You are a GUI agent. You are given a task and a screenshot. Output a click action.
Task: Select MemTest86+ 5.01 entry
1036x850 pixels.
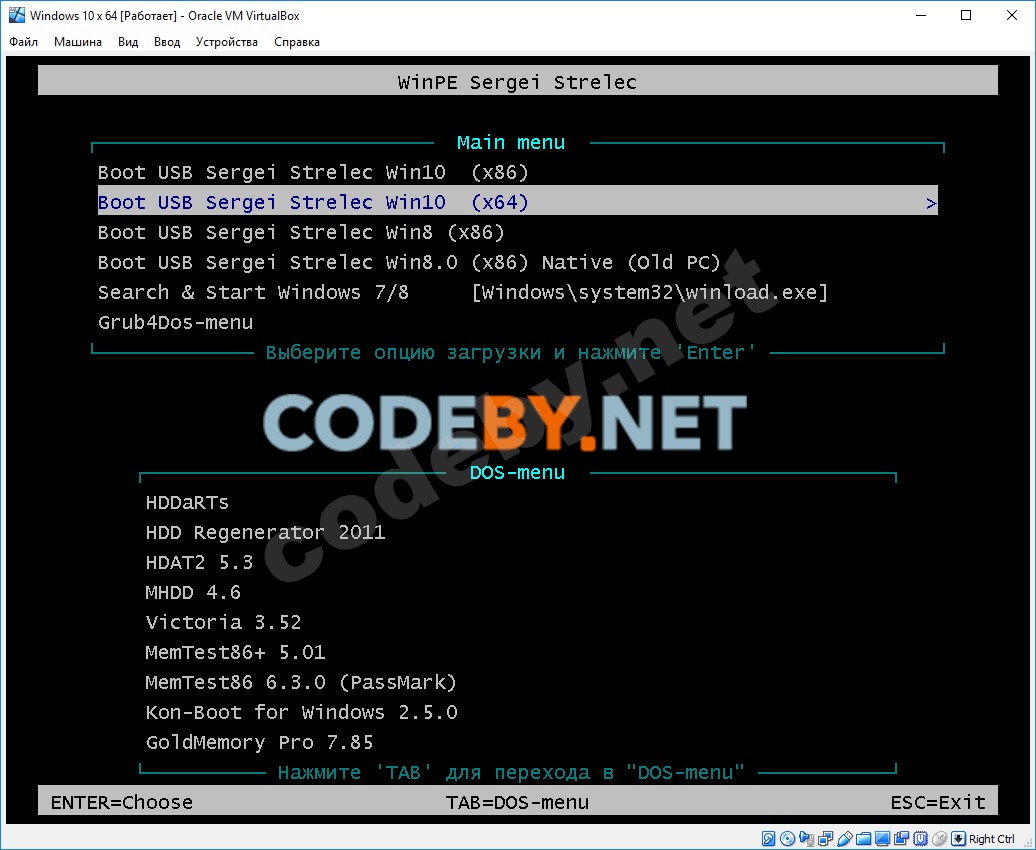pyautogui.click(x=235, y=652)
